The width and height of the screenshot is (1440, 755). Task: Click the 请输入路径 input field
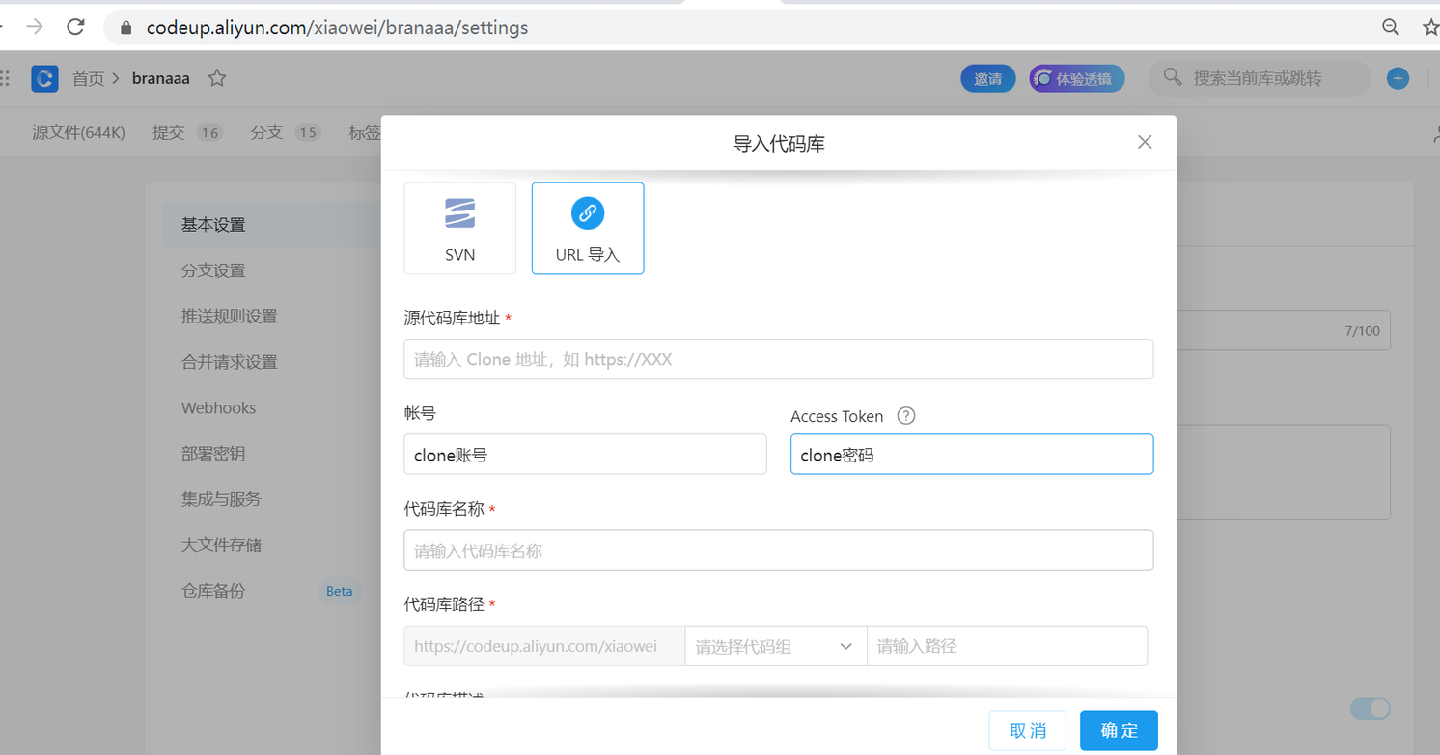[x=1007, y=646]
